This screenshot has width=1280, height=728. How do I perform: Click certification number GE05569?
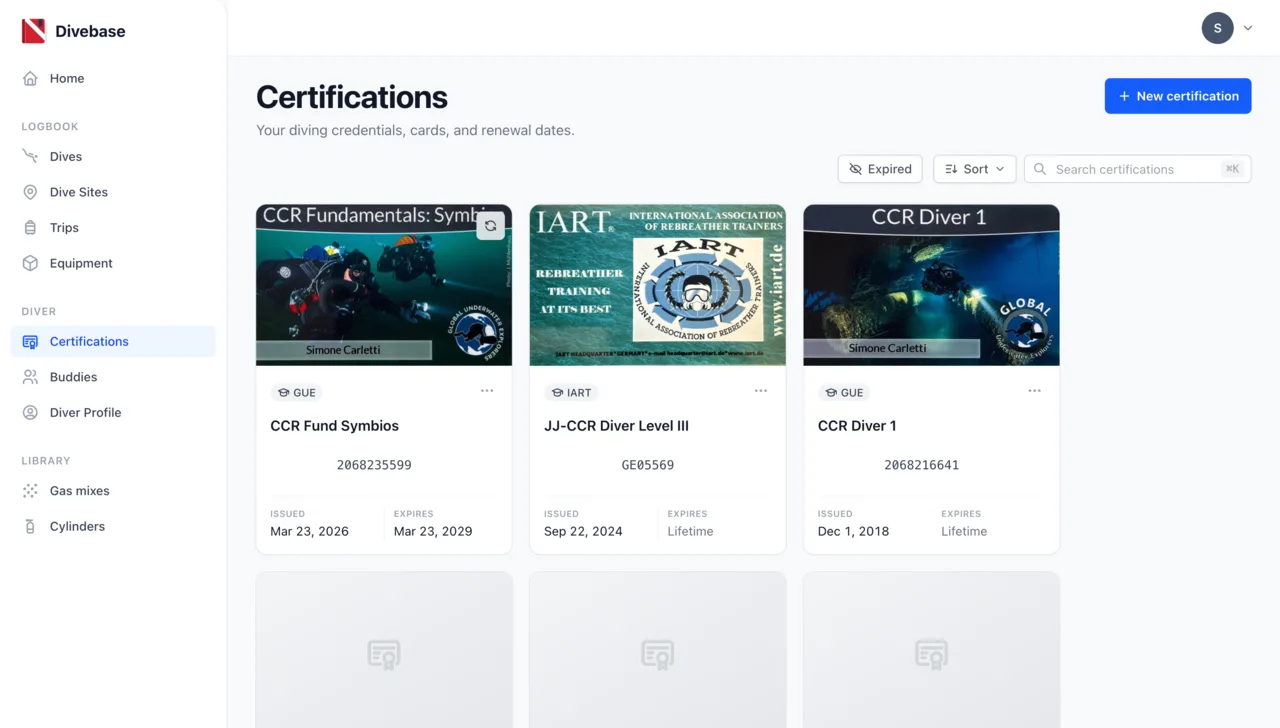click(x=648, y=465)
